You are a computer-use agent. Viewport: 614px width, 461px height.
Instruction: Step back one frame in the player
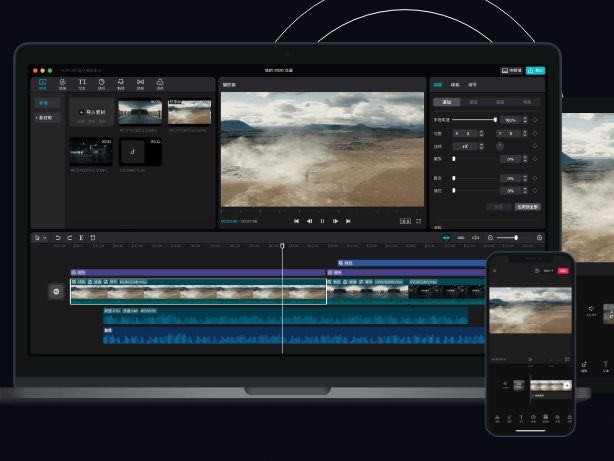tap(309, 221)
